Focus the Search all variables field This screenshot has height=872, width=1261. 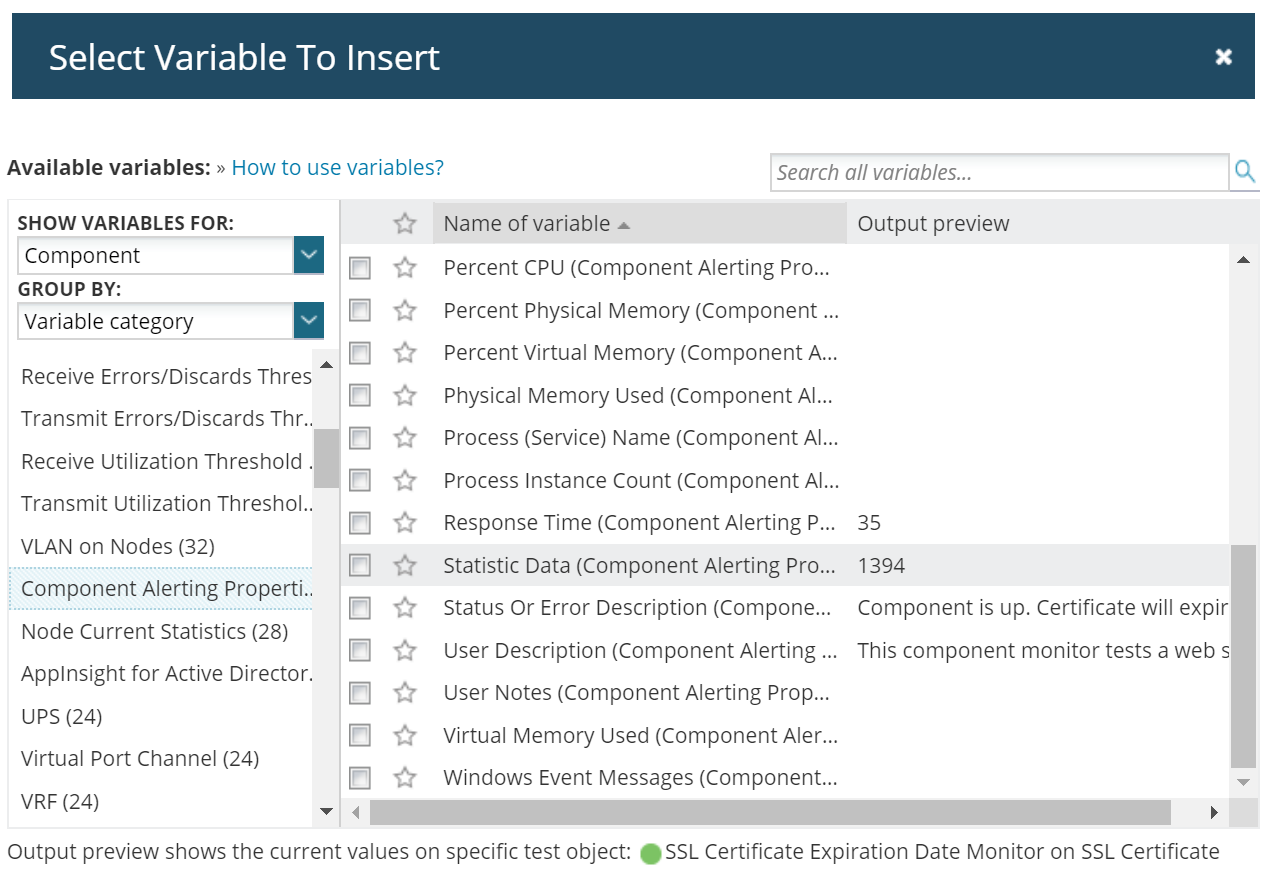(998, 172)
